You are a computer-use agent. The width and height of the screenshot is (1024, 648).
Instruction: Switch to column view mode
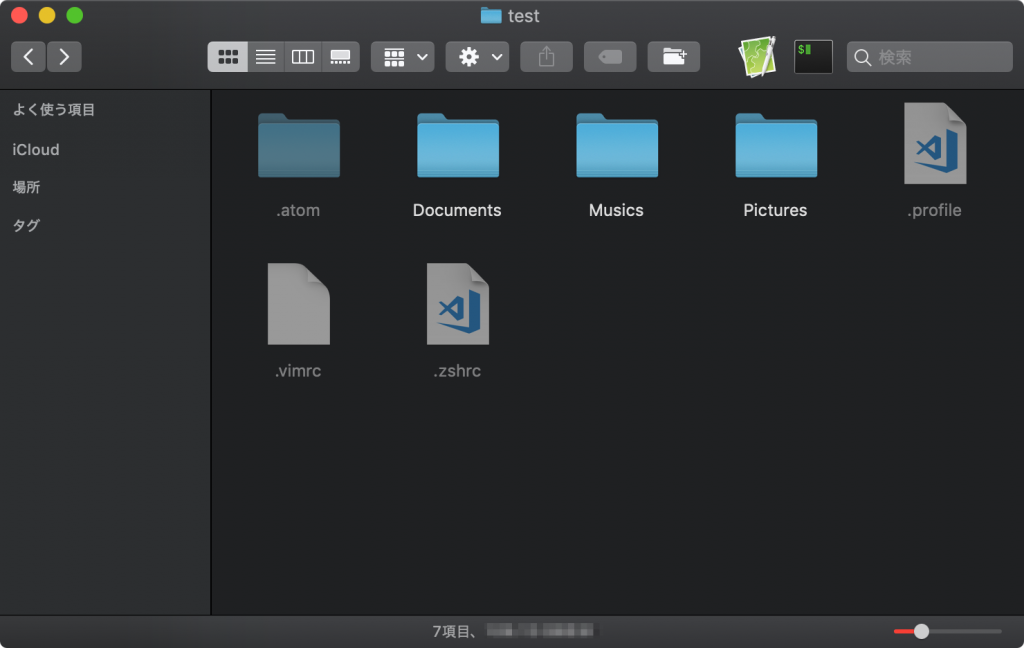point(303,57)
